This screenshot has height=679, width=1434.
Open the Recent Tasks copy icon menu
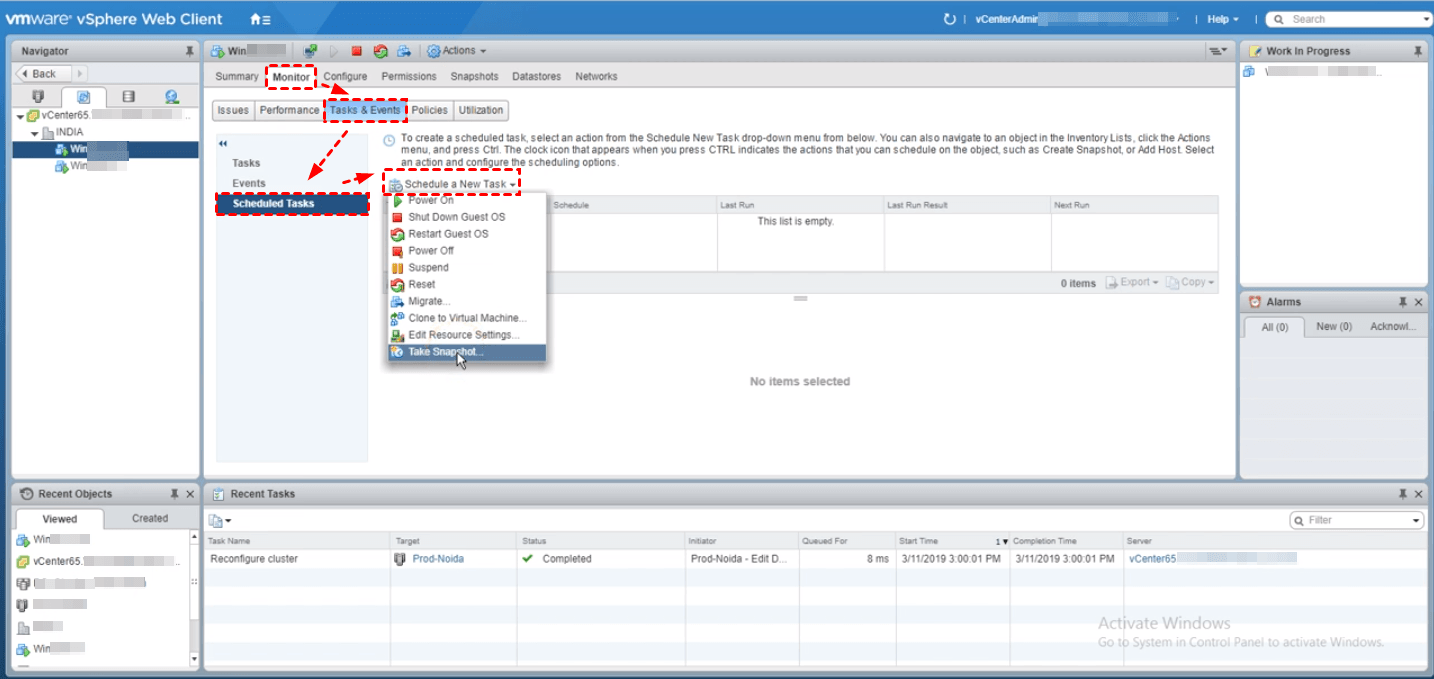(x=219, y=520)
